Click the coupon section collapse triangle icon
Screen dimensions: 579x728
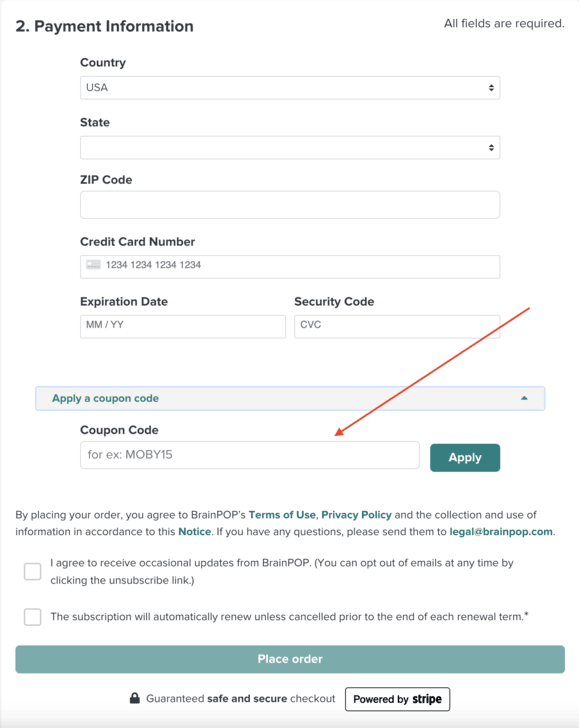click(x=524, y=398)
